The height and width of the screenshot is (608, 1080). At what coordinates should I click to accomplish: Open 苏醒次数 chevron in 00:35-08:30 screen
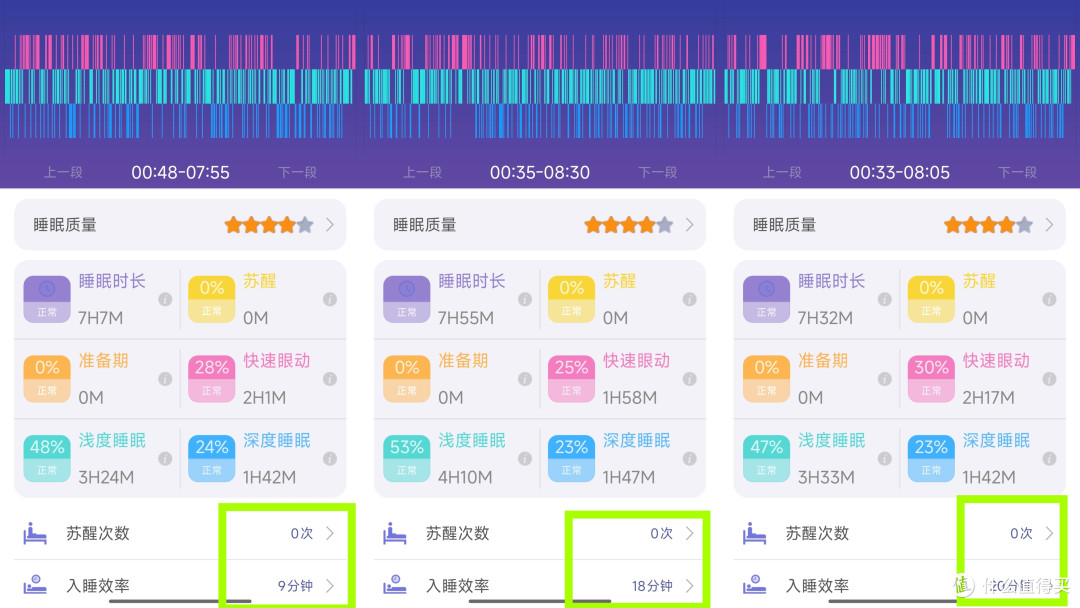click(689, 533)
